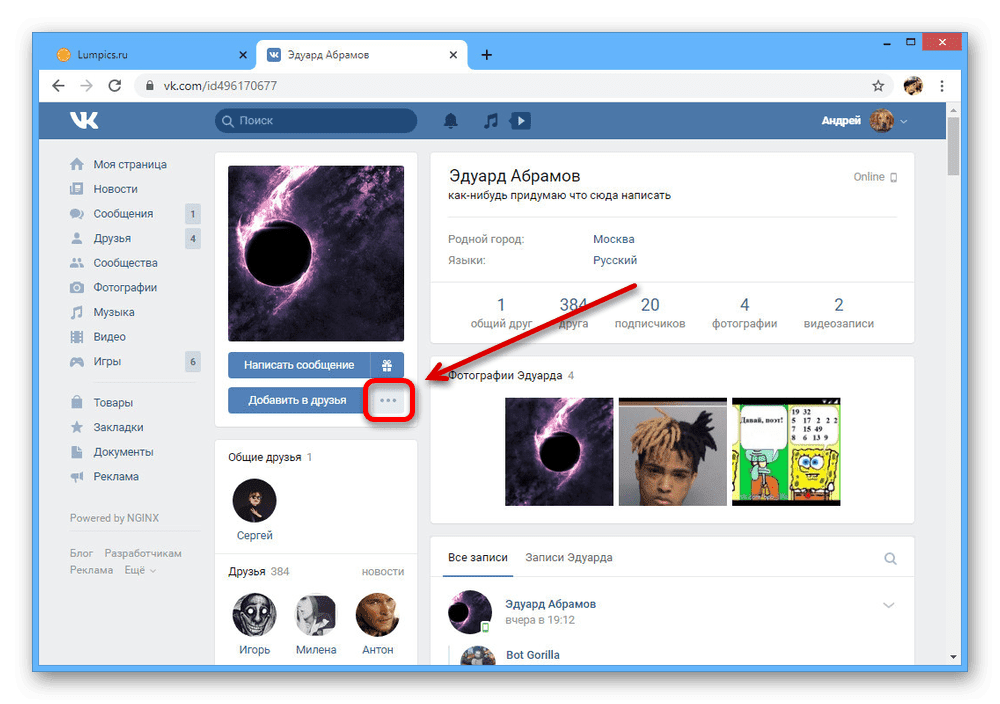Open friend Игорь's avatar
The height and width of the screenshot is (704, 1000).
click(254, 615)
